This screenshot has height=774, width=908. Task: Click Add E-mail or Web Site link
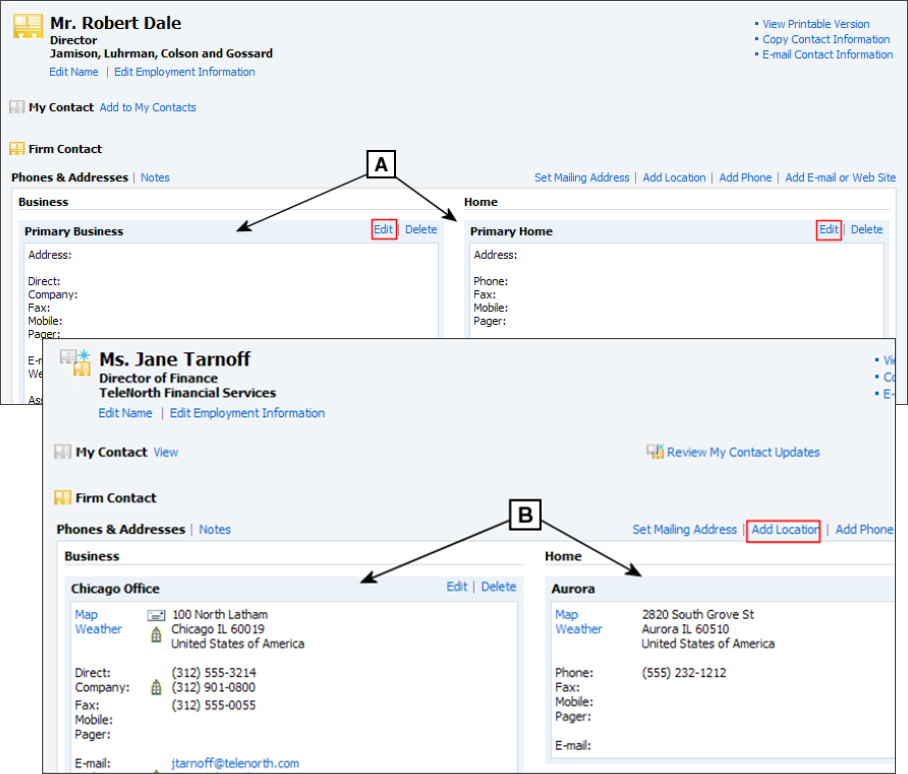[x=840, y=178]
